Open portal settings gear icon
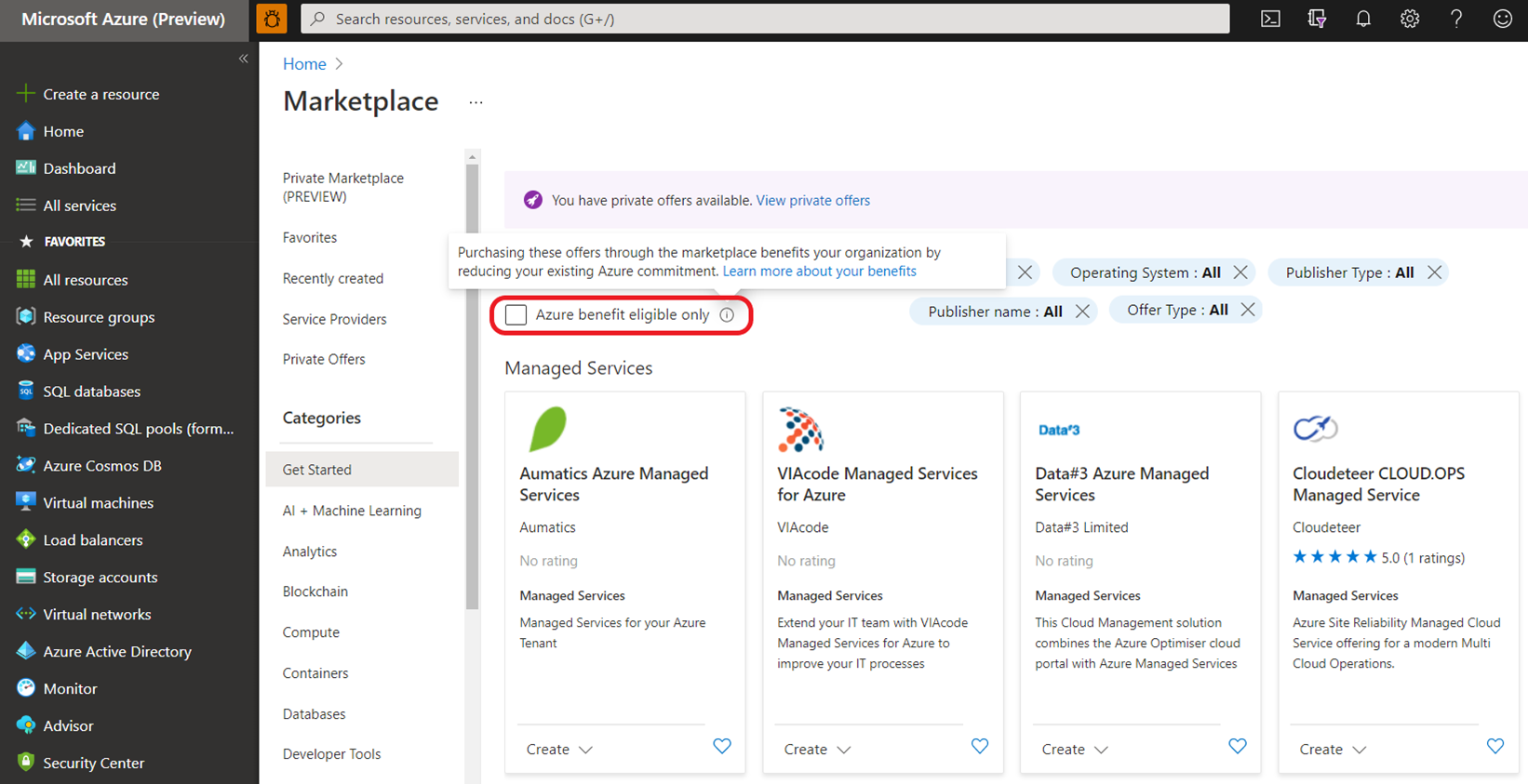Image resolution: width=1528 pixels, height=784 pixels. coord(1410,19)
